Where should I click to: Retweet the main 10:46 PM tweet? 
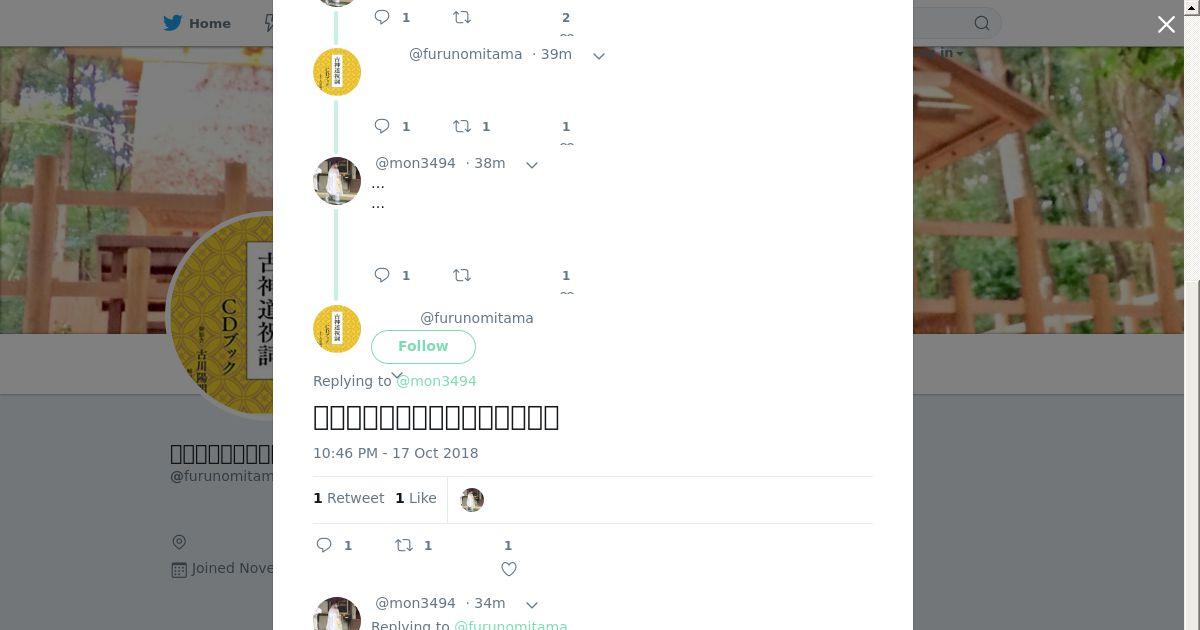tap(404, 545)
